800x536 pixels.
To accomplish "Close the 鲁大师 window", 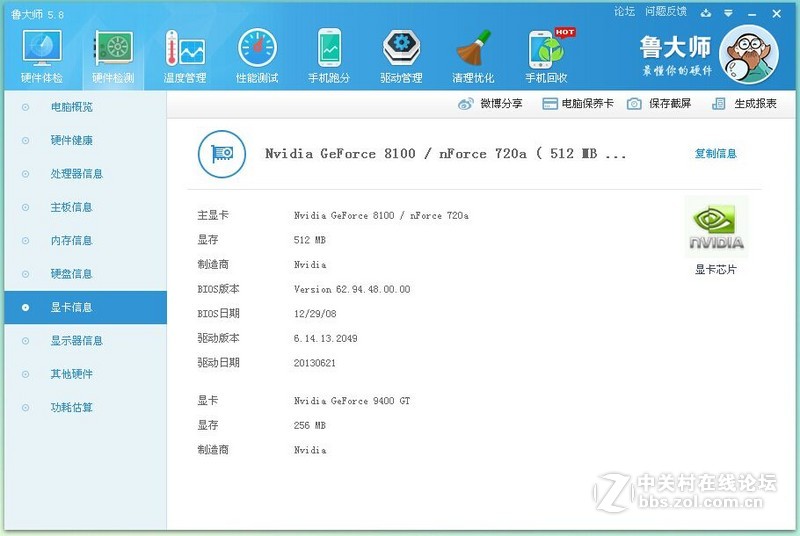I will [777, 14].
